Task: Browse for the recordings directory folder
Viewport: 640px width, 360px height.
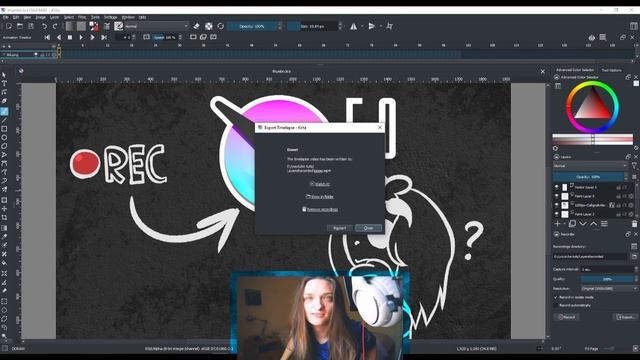Action: click(634, 256)
